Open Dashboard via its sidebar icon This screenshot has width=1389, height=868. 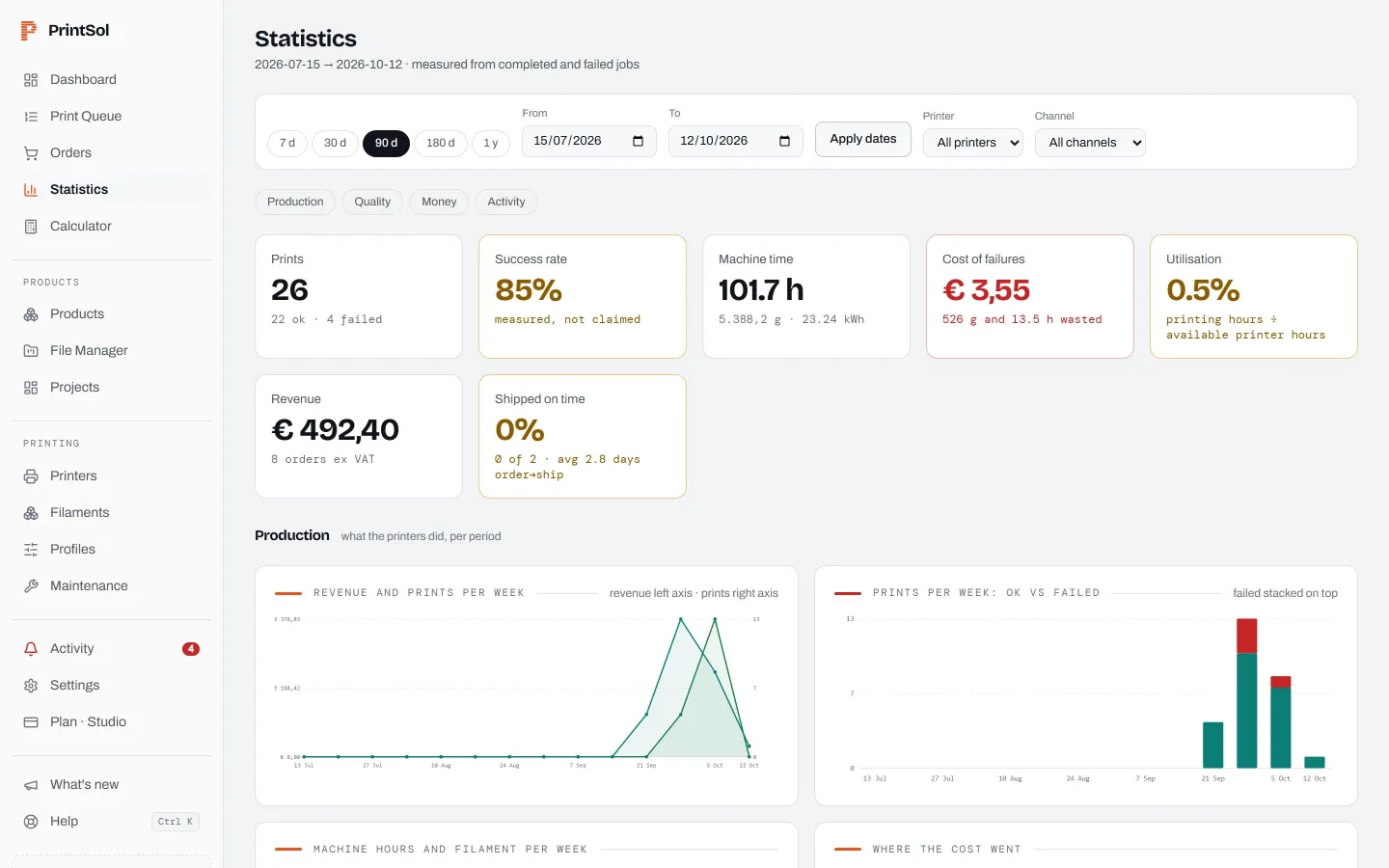[31, 80]
